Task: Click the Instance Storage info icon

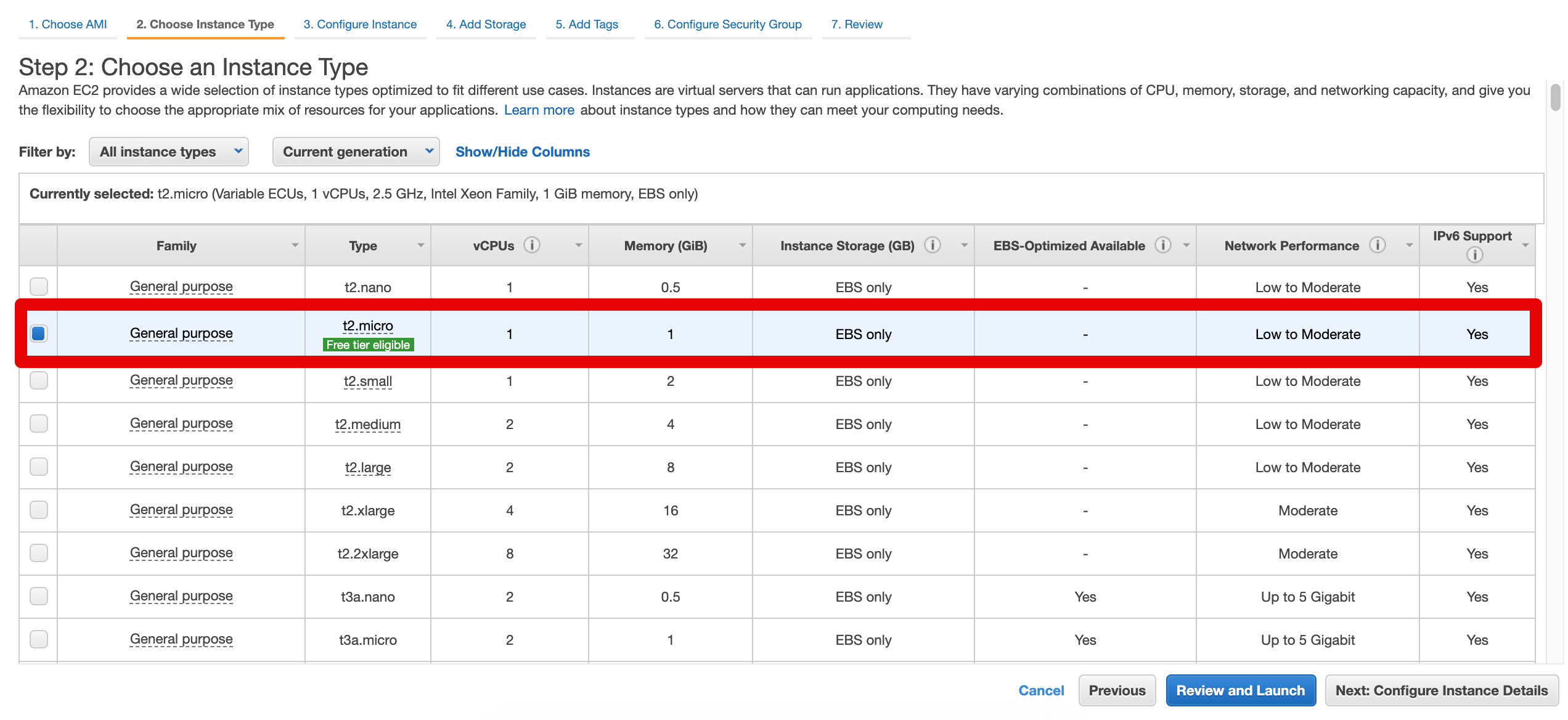Action: 933,244
